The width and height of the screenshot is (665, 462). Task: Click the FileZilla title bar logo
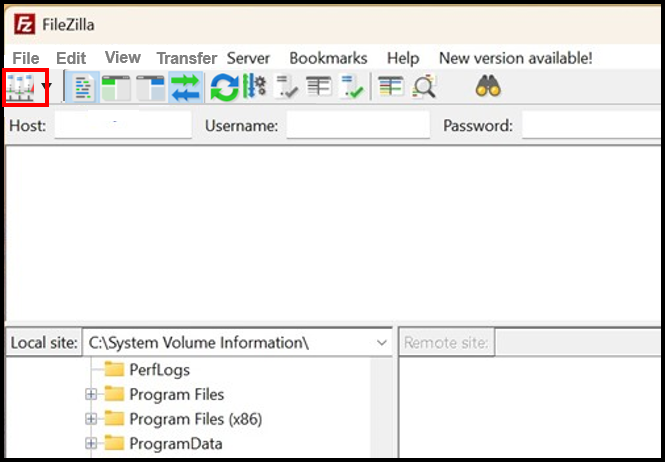25,25
